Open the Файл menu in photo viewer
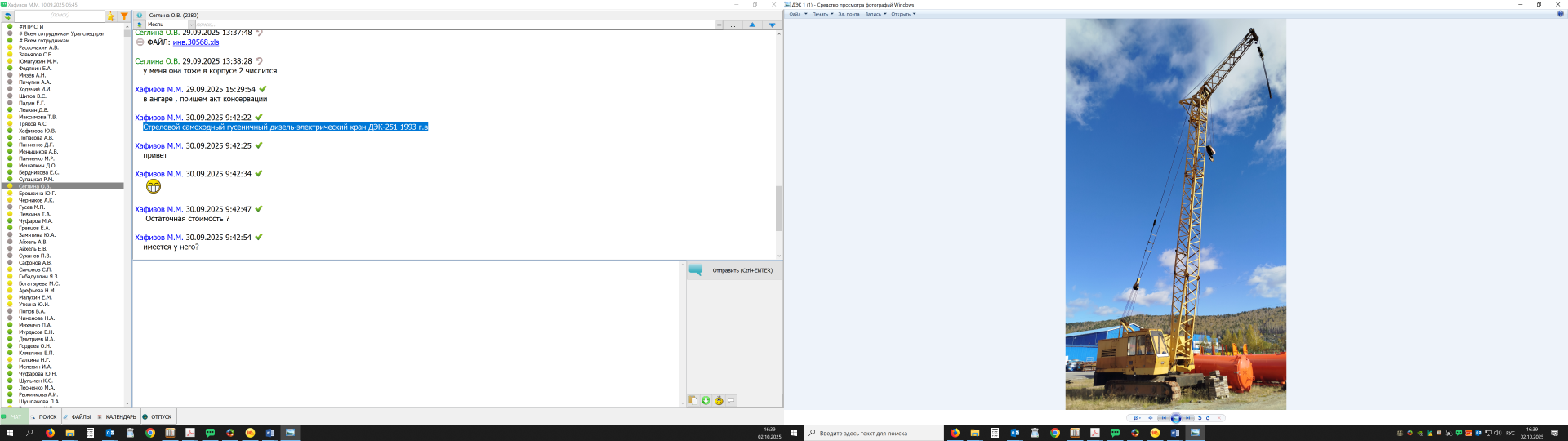Viewport: 1568px width, 441px height. [795, 14]
